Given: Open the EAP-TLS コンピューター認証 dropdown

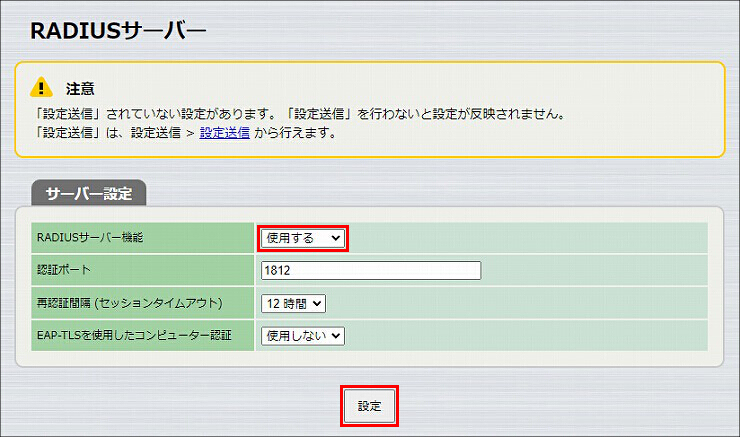Looking at the screenshot, I should 303,336.
